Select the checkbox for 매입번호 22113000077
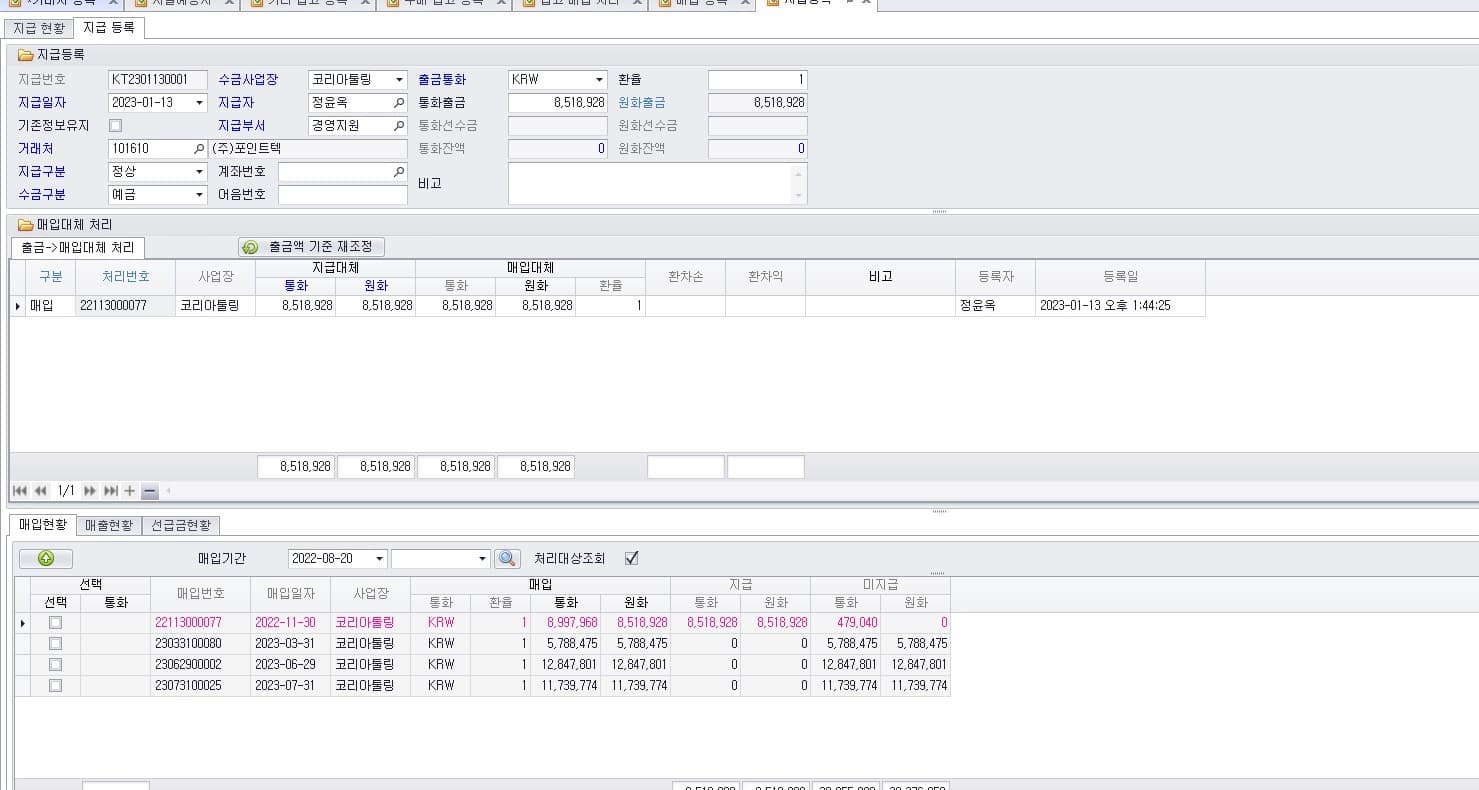 (55, 622)
